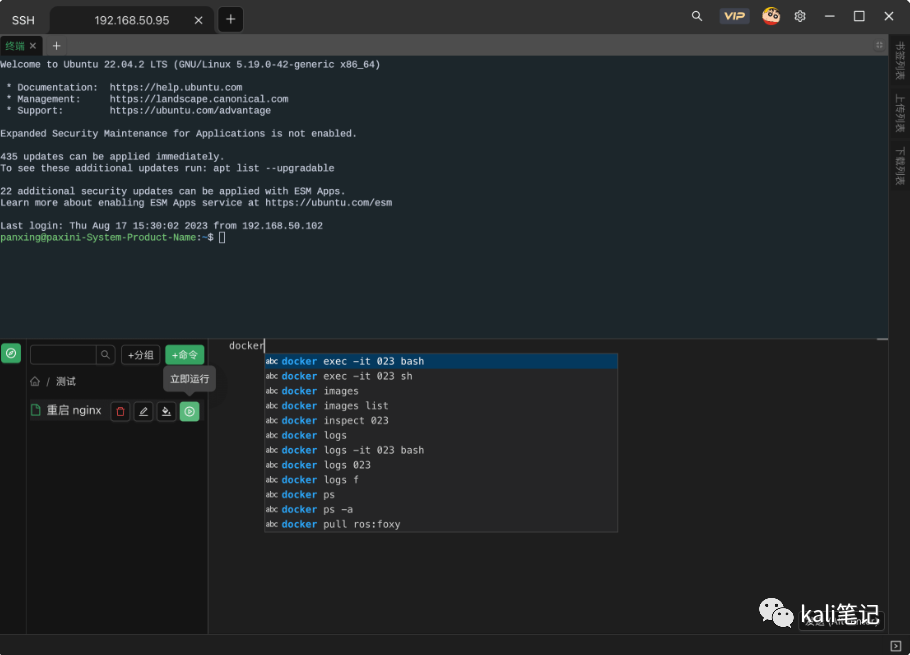Image resolution: width=910 pixels, height=655 pixels.
Task: Run the 重启 nginx command immediately
Action: [x=190, y=411]
